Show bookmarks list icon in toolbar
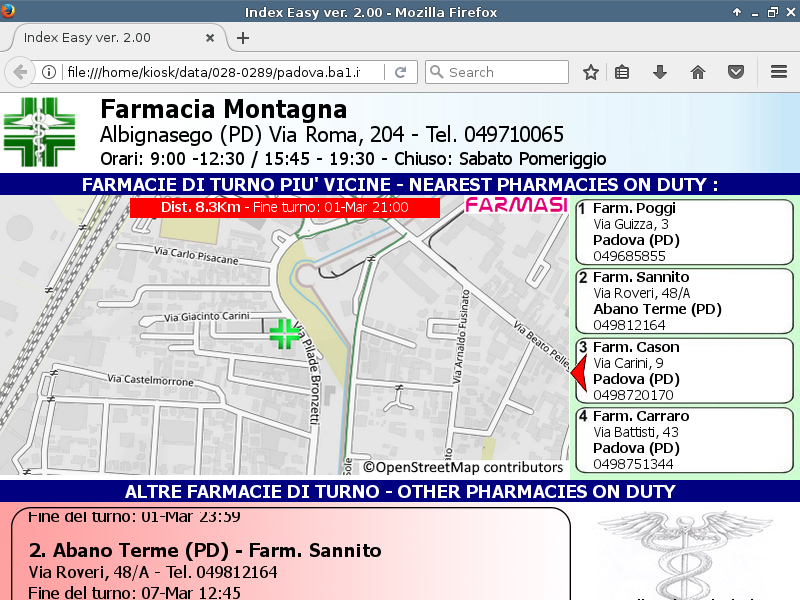 click(622, 72)
